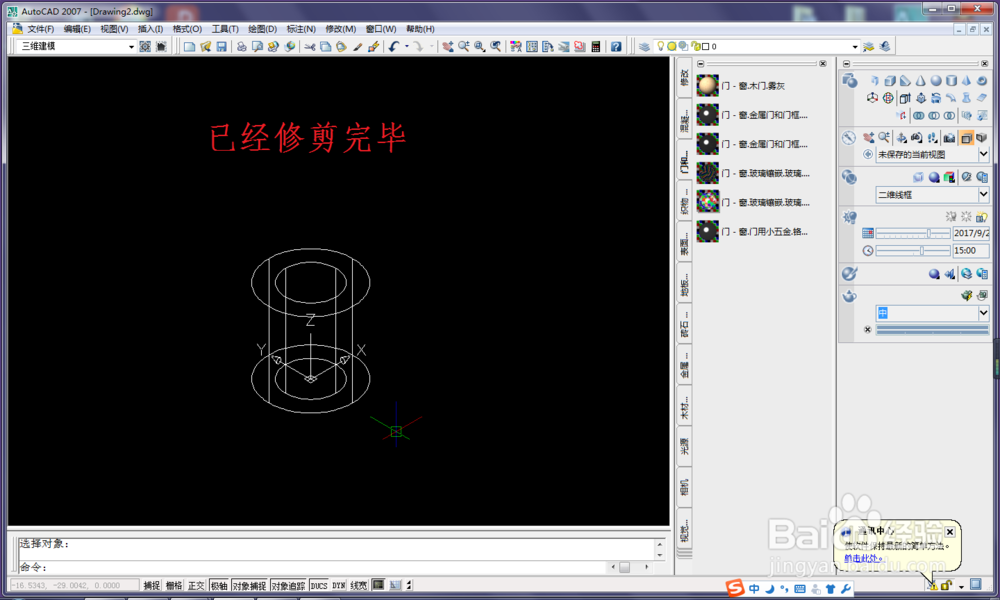Viewport: 1000px width, 600px height.
Task: Click the command line input field
Action: (x=312, y=567)
